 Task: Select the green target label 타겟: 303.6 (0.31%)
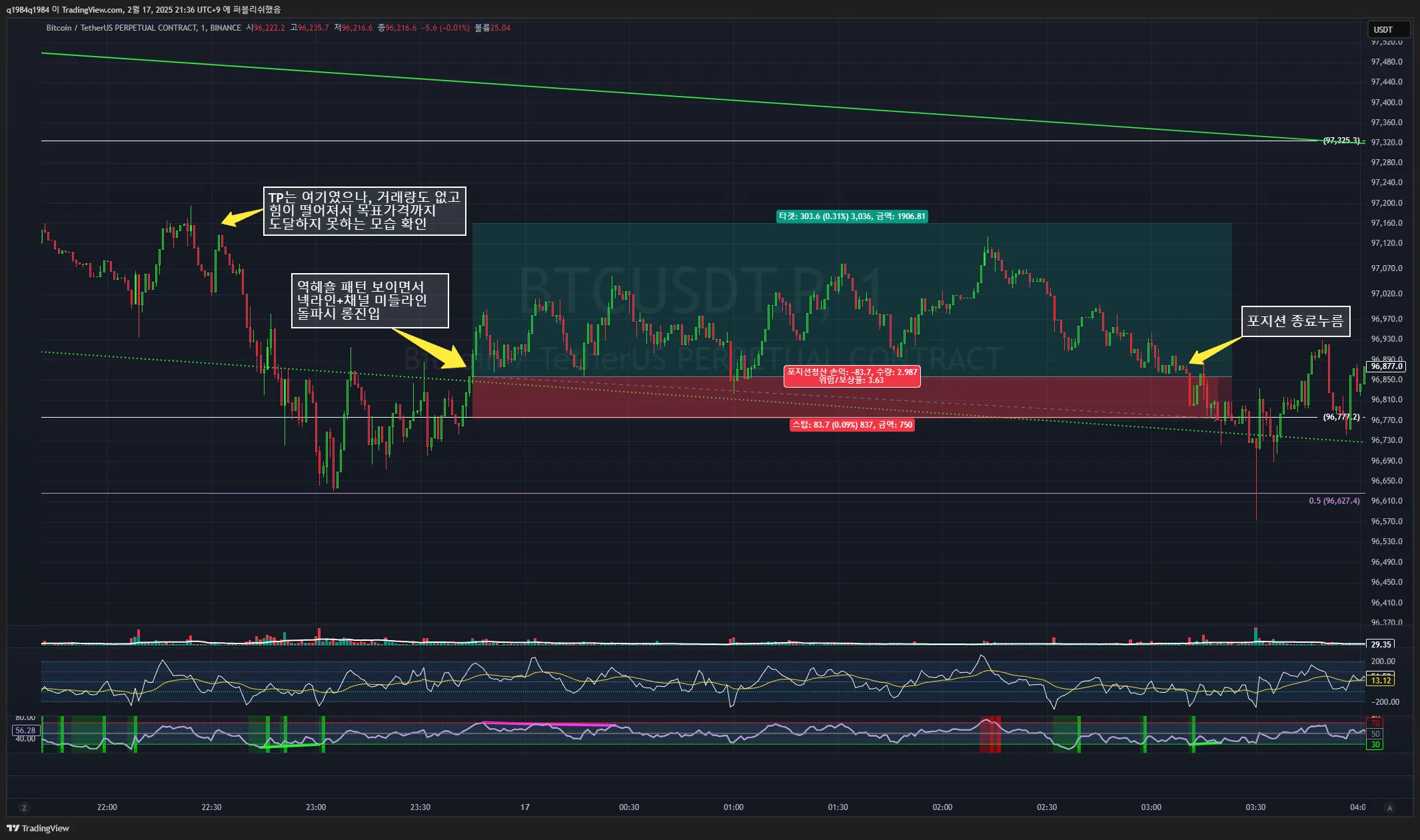(x=852, y=216)
